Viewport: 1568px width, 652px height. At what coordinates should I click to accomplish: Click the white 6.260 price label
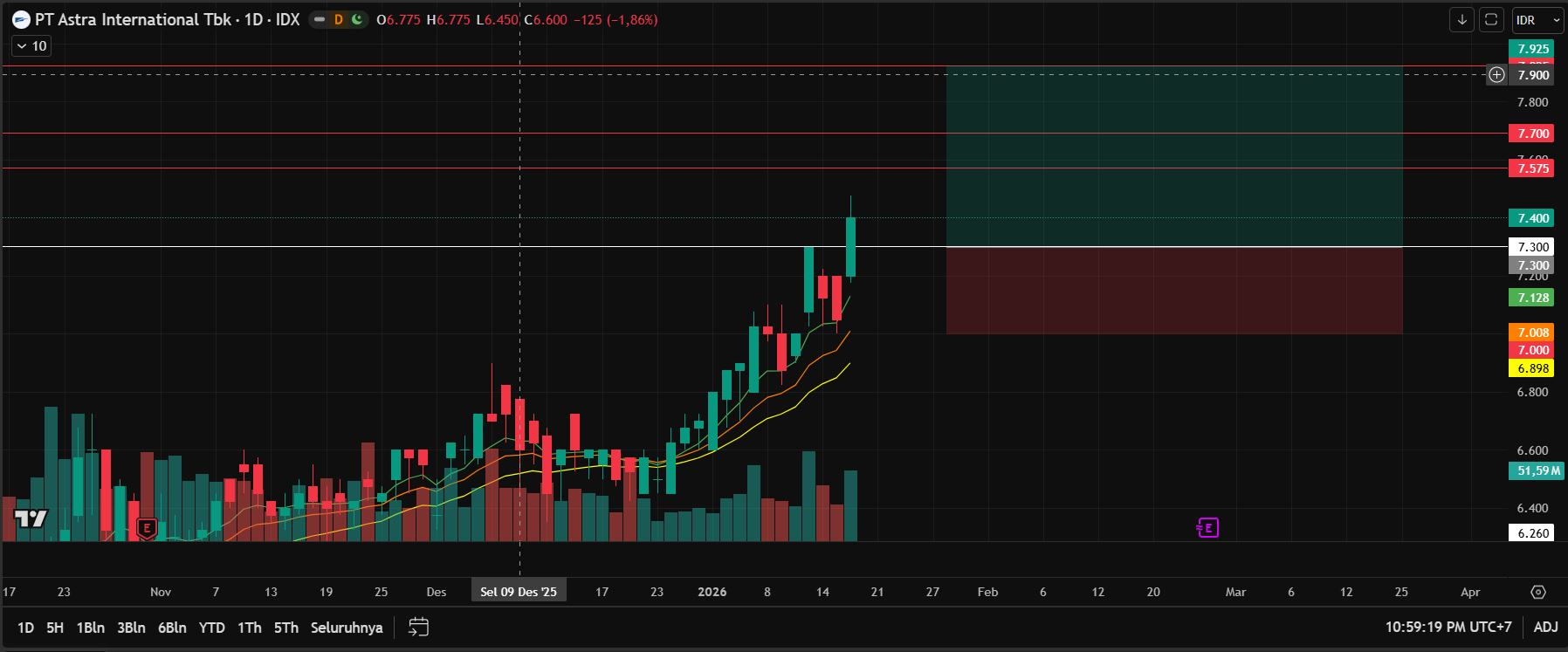click(1532, 533)
